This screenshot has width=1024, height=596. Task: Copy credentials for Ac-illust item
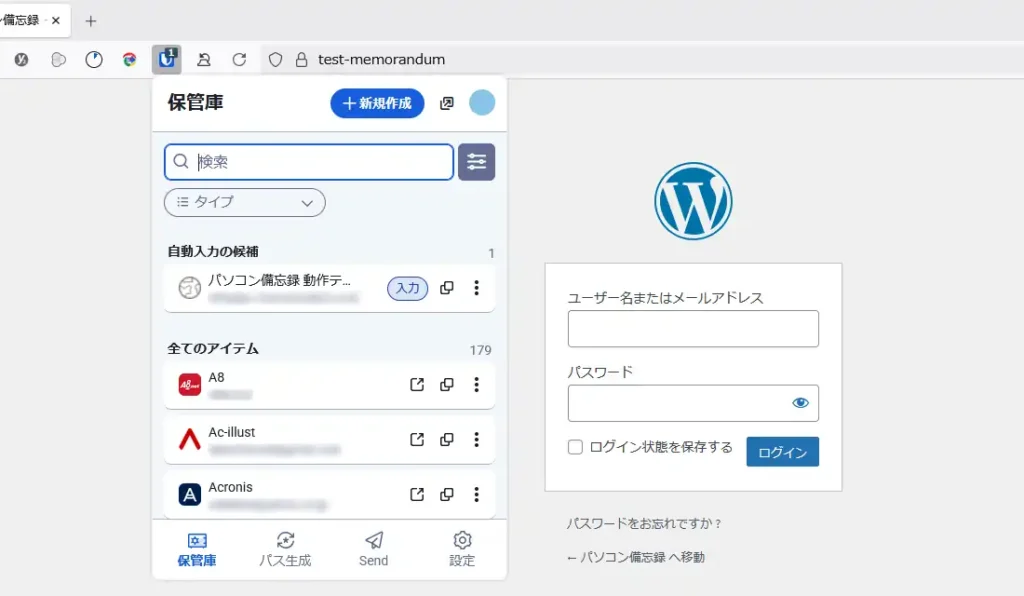(x=447, y=439)
